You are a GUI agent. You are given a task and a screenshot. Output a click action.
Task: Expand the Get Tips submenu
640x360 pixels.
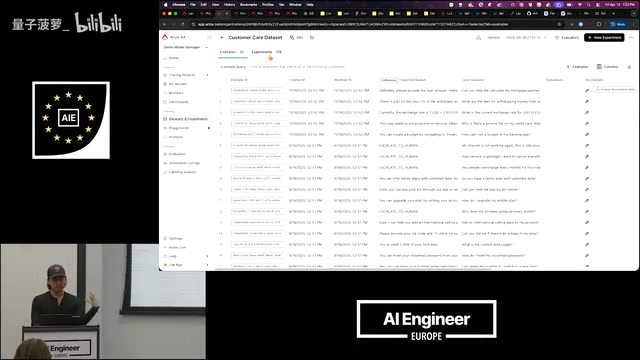click(x=207, y=265)
